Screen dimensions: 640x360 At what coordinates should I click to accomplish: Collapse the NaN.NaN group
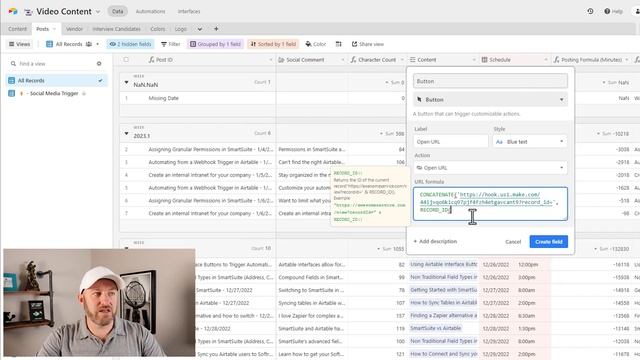tap(126, 82)
